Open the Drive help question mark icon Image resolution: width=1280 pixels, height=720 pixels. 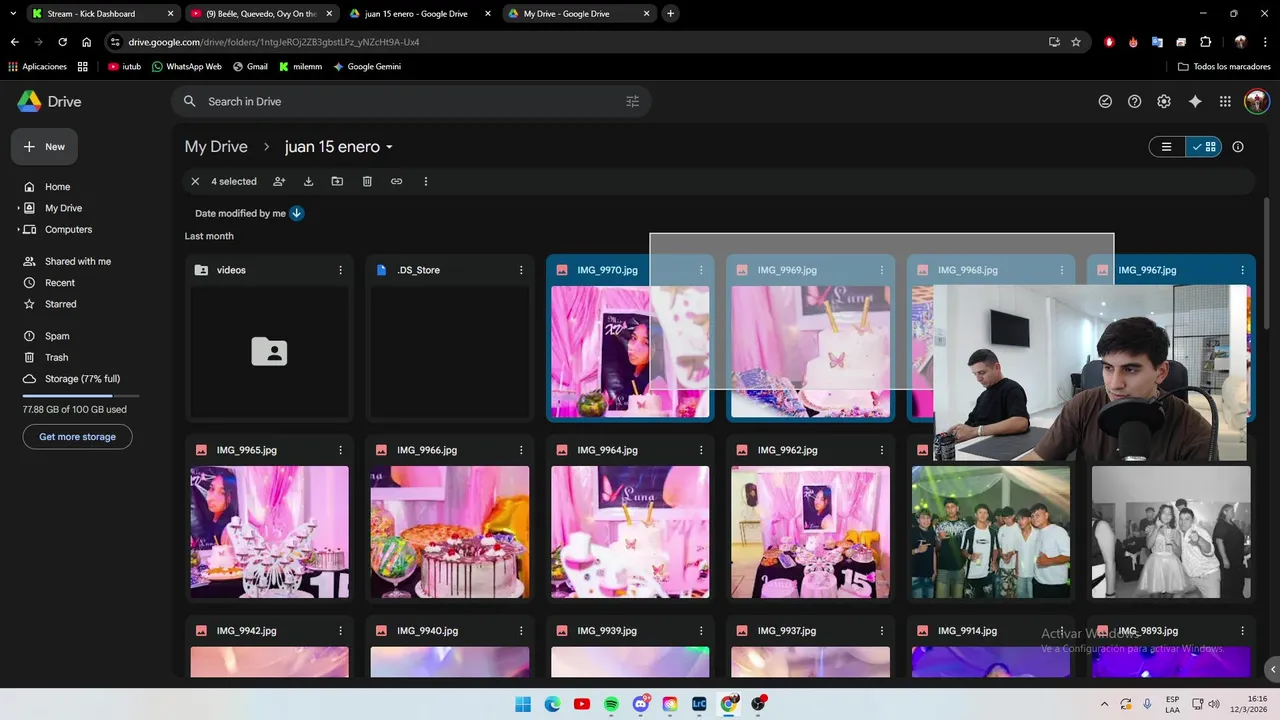pos(1134,101)
